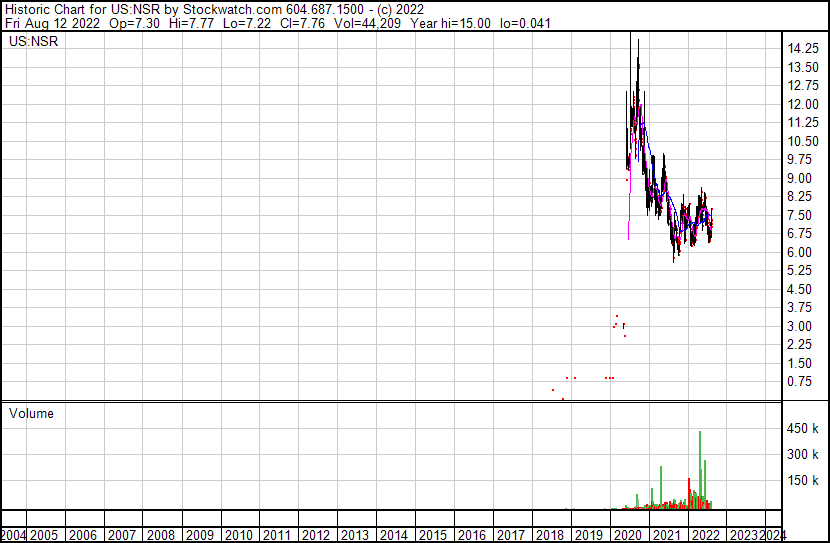Viewport: 830px width, 543px height.
Task: Click the 450 k volume axis label
Action: click(x=804, y=429)
